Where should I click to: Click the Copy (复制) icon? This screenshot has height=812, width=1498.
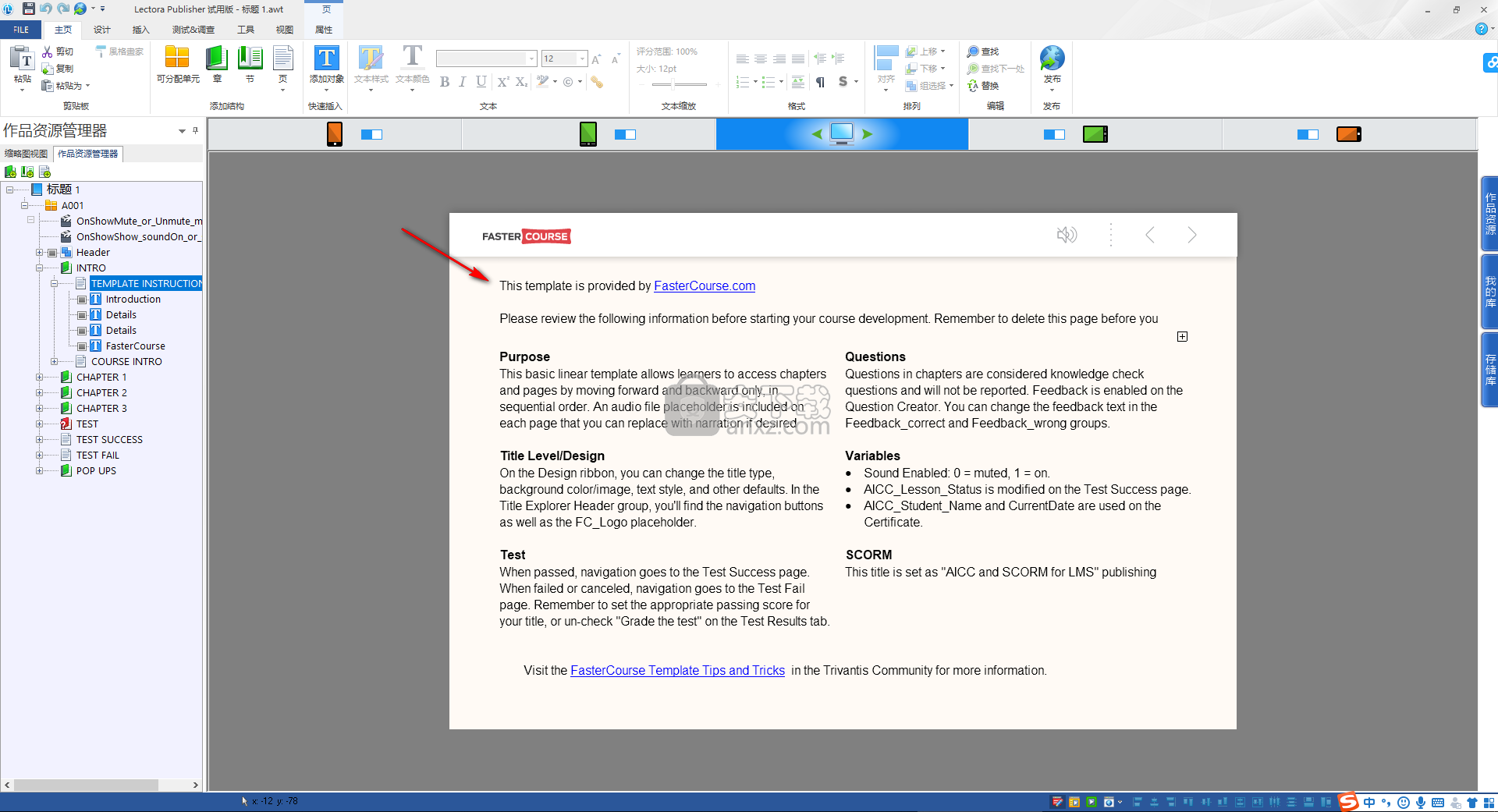click(48, 69)
